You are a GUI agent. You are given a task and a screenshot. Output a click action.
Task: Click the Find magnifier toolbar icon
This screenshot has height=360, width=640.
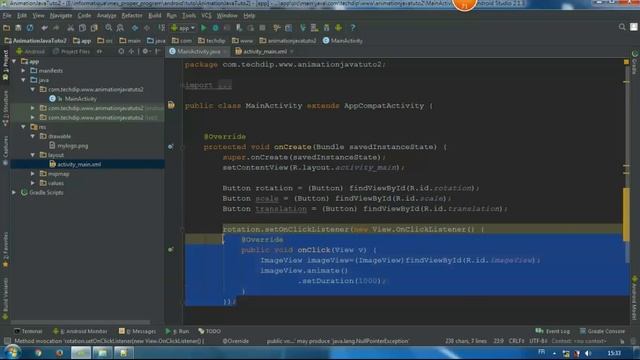109,28
